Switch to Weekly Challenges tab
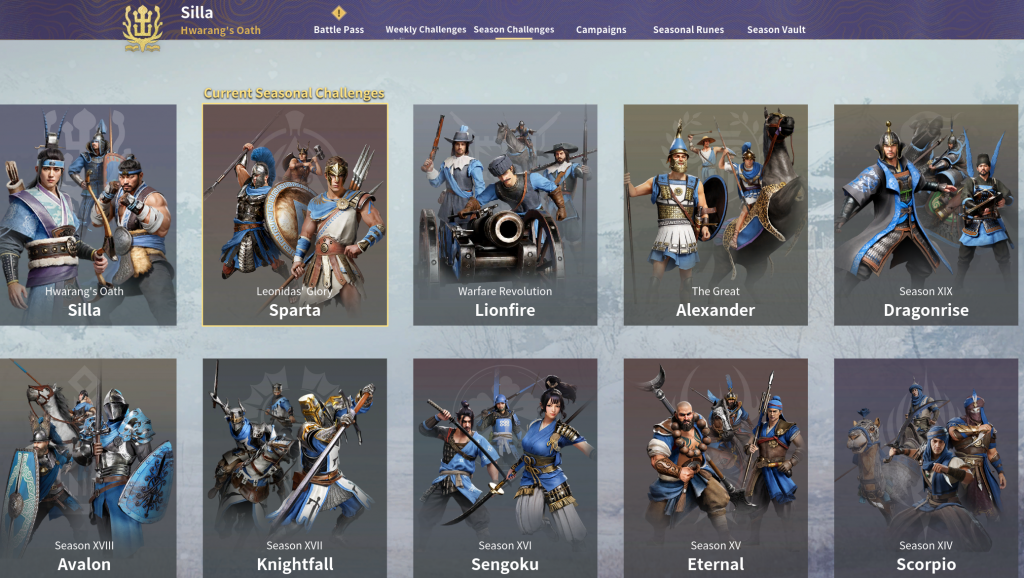This screenshot has height=578, width=1024. pos(425,29)
